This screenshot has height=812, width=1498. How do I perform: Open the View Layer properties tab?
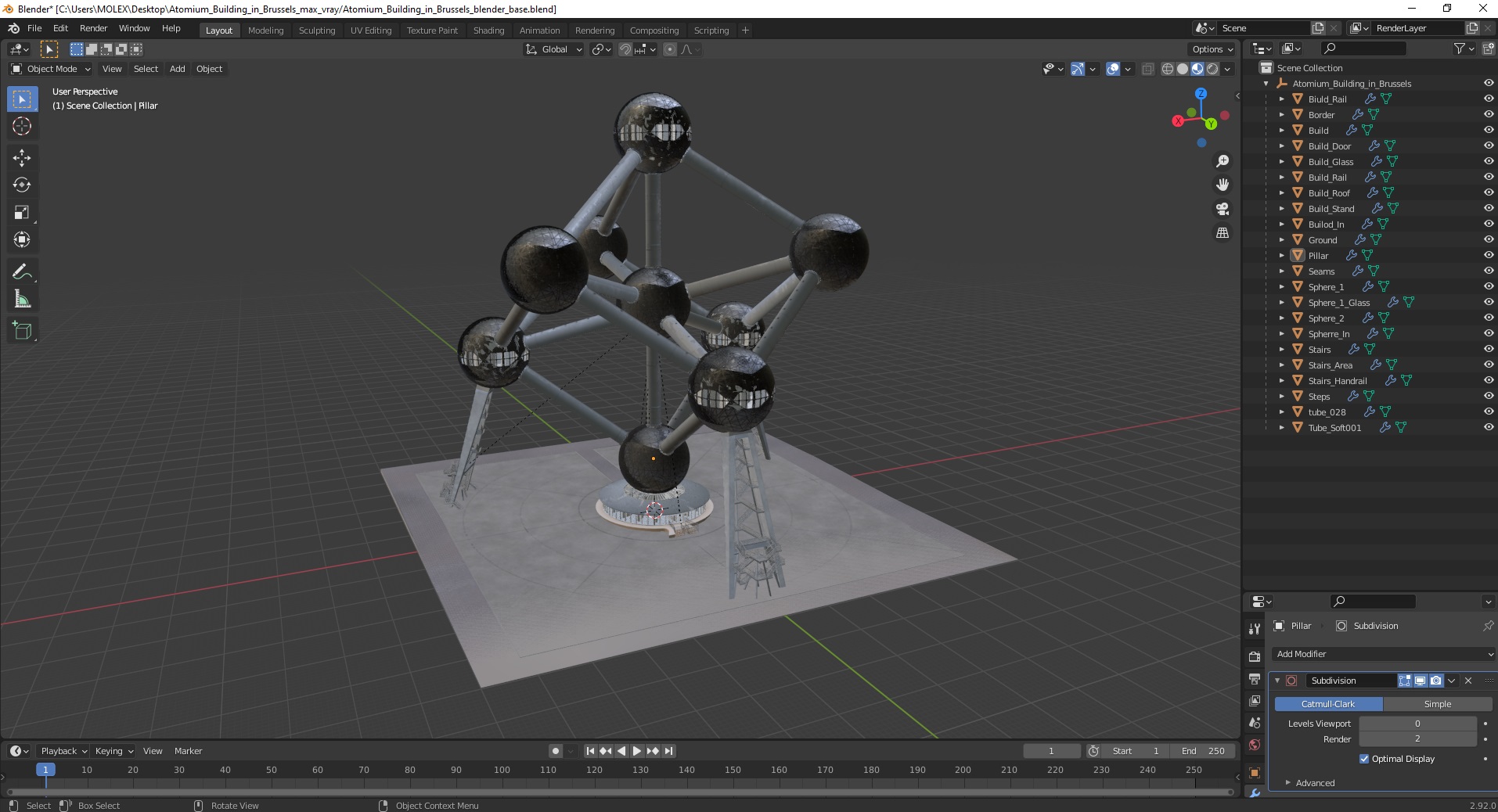coord(1255,701)
